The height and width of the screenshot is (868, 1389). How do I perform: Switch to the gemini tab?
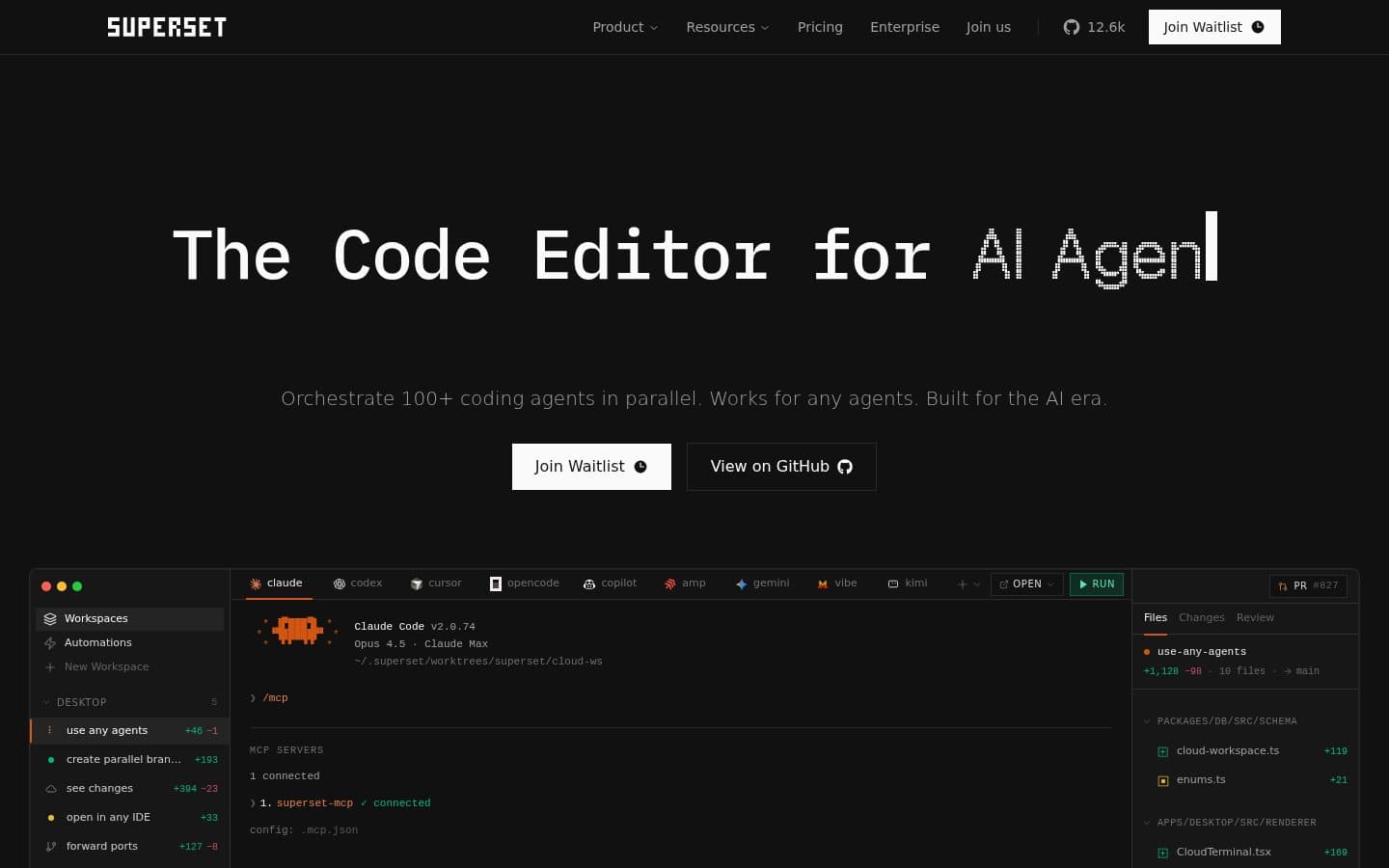pyautogui.click(x=762, y=583)
